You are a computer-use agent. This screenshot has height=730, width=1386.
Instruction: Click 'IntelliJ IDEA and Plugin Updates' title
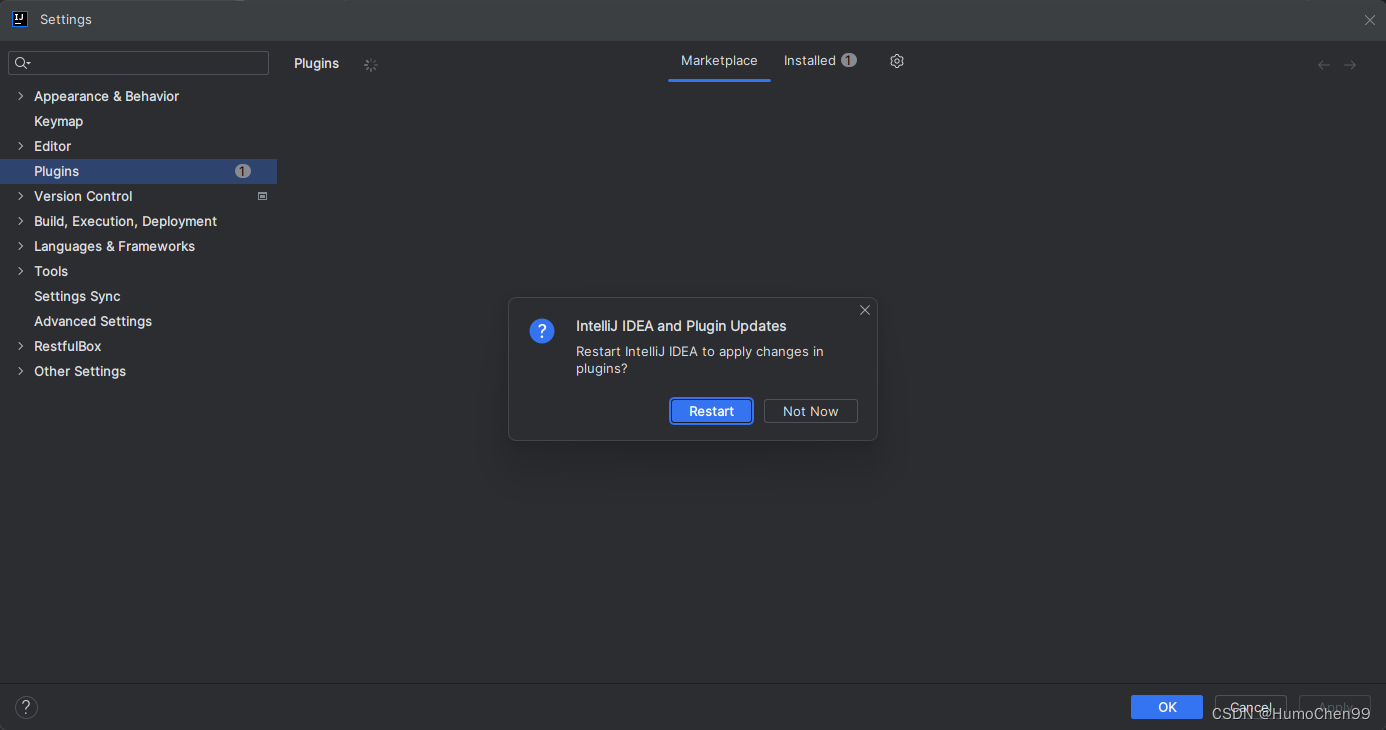681,326
